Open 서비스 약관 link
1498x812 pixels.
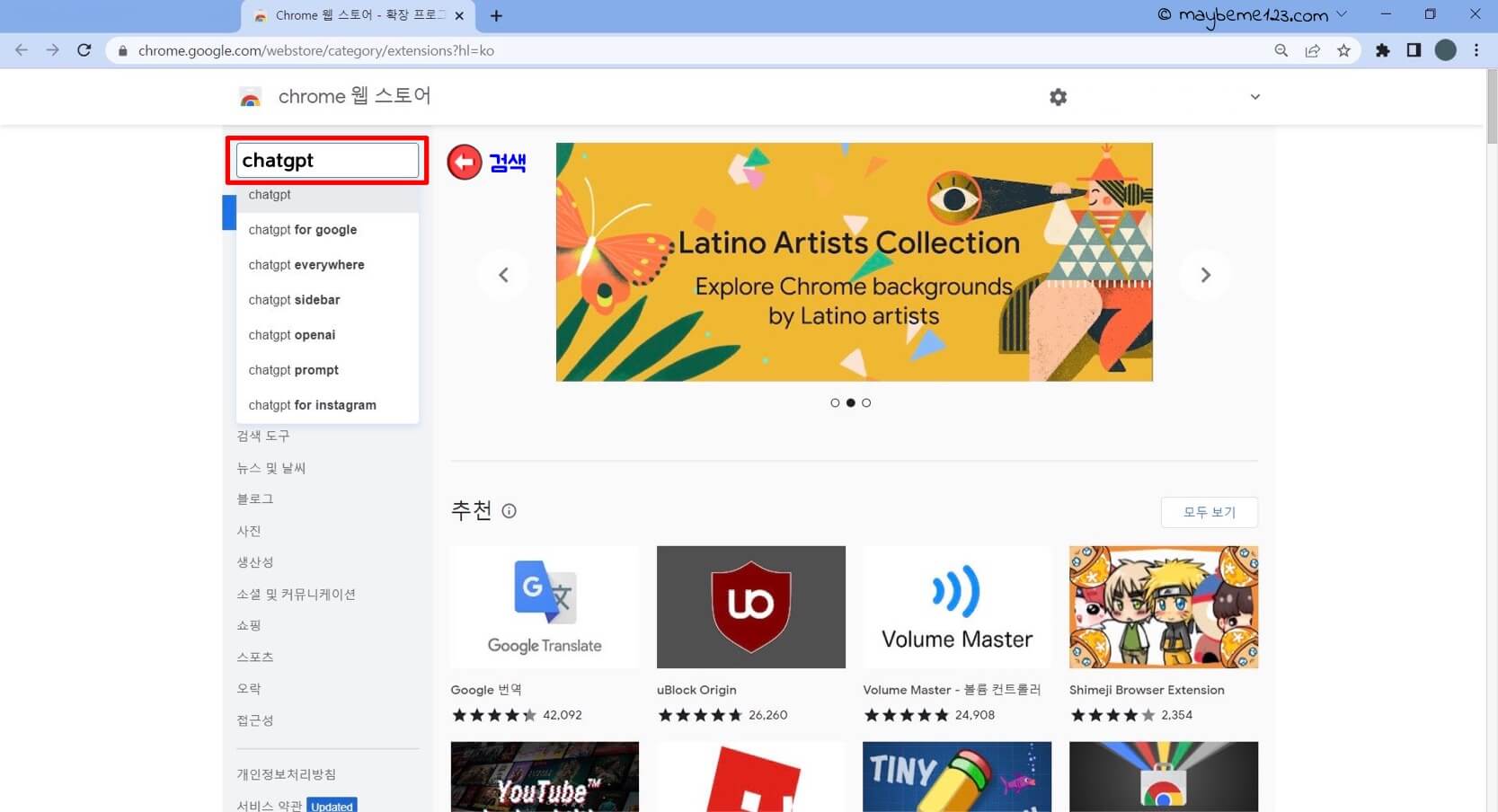pyautogui.click(x=270, y=806)
